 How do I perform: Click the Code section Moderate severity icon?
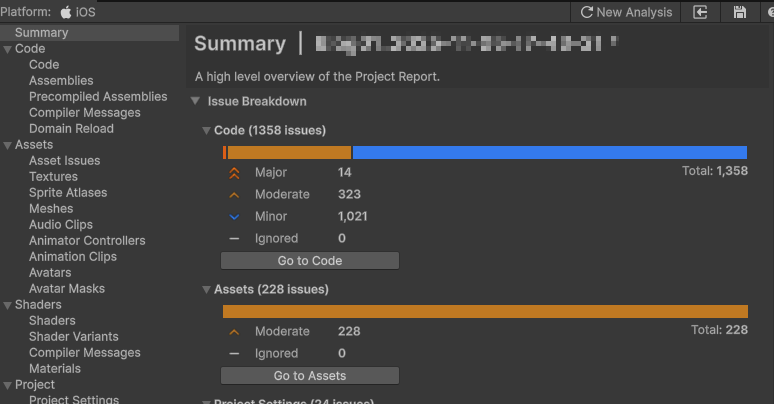(x=234, y=195)
